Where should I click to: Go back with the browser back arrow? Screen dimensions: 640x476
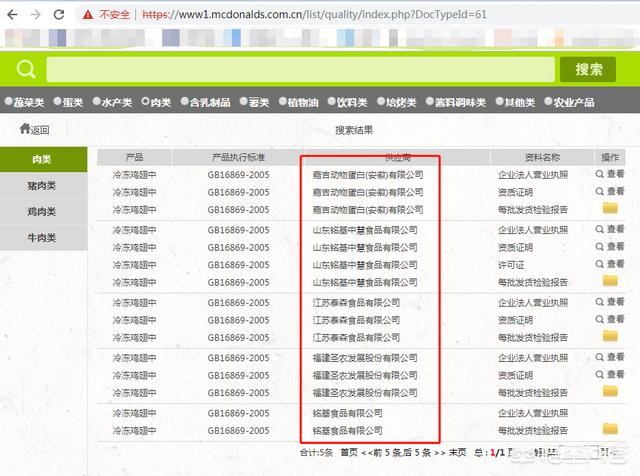pyautogui.click(x=13, y=15)
